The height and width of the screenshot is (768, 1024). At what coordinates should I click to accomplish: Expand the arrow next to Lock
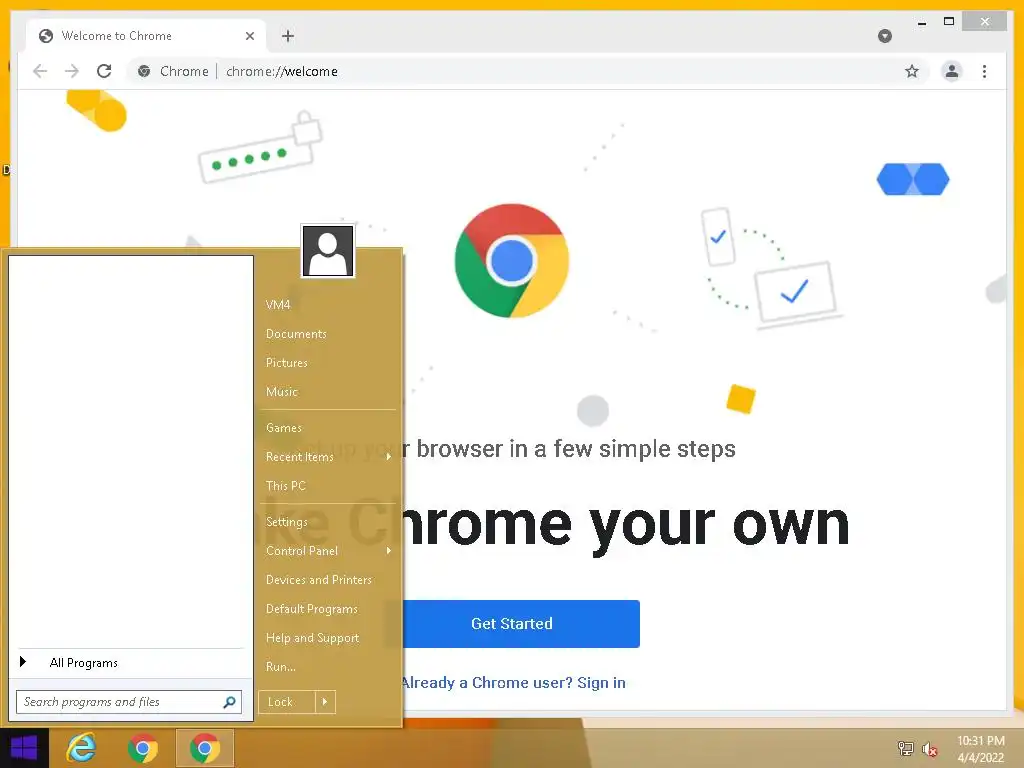click(325, 702)
